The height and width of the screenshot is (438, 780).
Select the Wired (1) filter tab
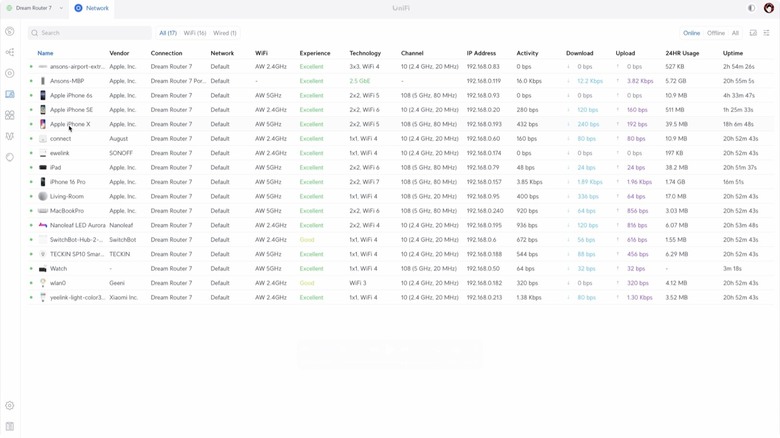pos(224,33)
